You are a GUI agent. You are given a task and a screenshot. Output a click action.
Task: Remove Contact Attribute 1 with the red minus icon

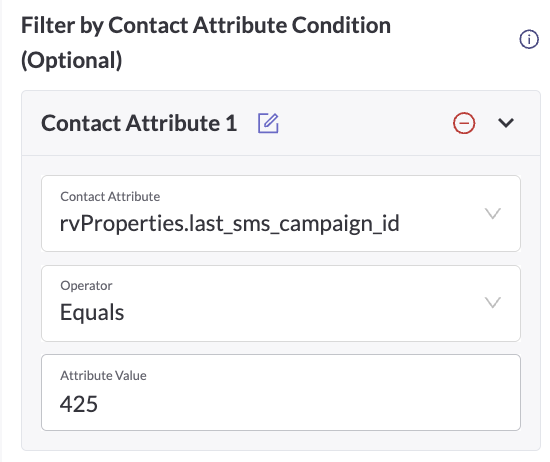click(x=464, y=123)
